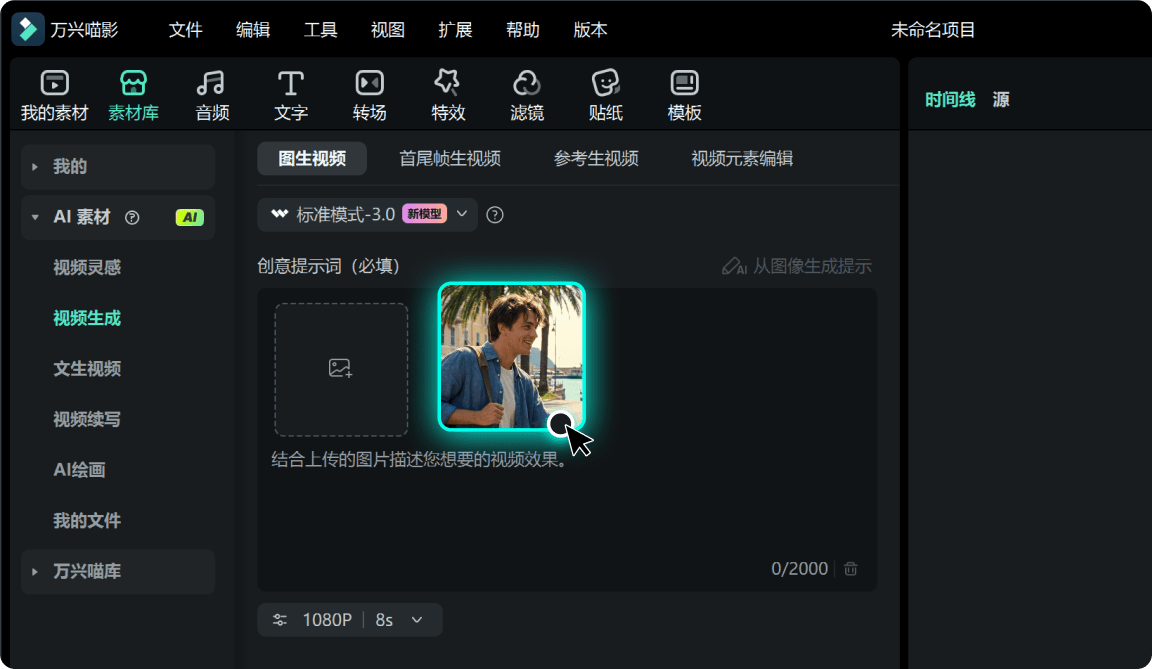The image size is (1152, 669).
Task: Open the 编辑 menu
Action: click(x=253, y=30)
